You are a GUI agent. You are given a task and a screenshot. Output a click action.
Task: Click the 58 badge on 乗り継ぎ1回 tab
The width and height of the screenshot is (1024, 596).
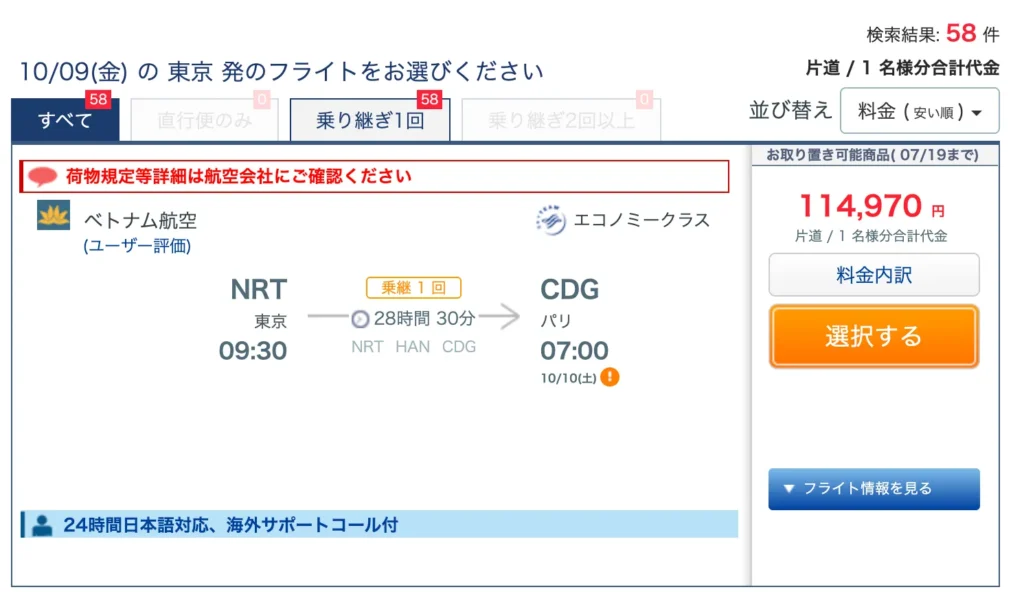429,99
